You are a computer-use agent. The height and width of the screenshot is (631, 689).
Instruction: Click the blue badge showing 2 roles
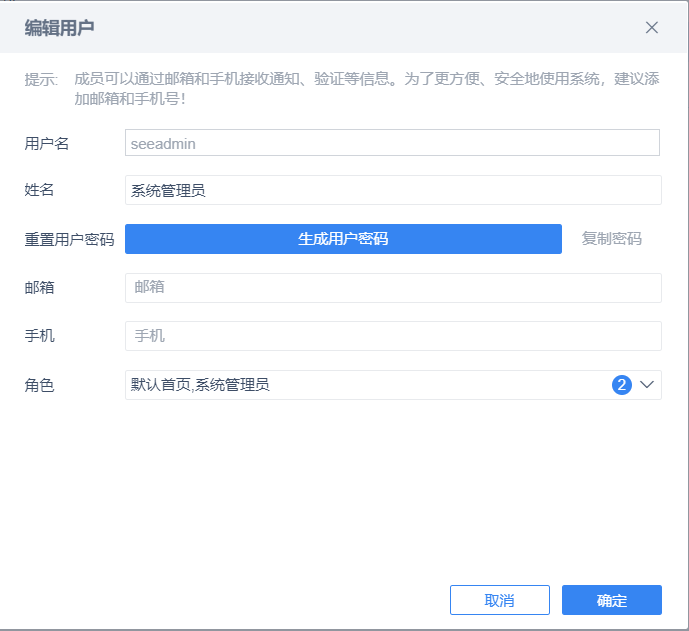[621, 385]
